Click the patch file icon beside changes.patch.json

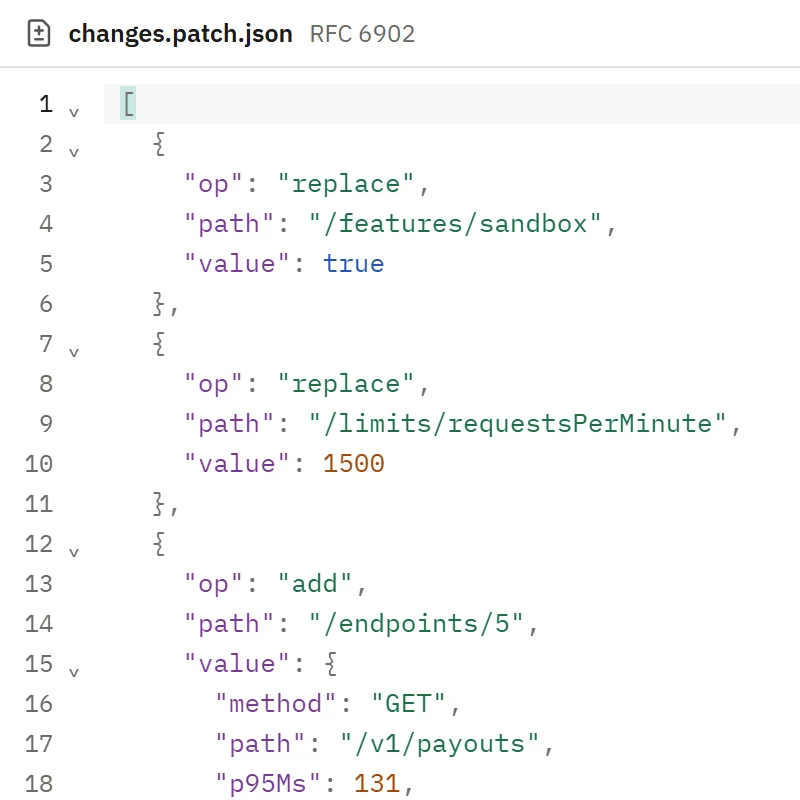(x=39, y=34)
